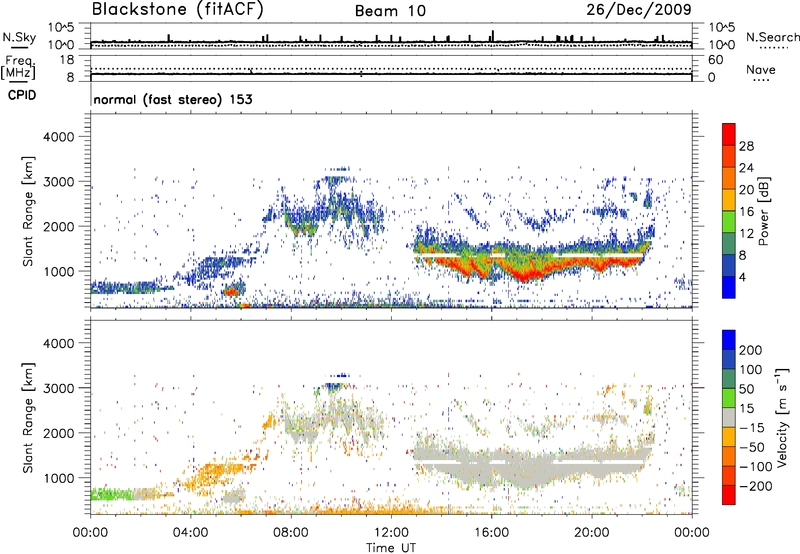800x554 pixels.
Task: Click the red top segment of Power colorbar
Action: [x=729, y=135]
